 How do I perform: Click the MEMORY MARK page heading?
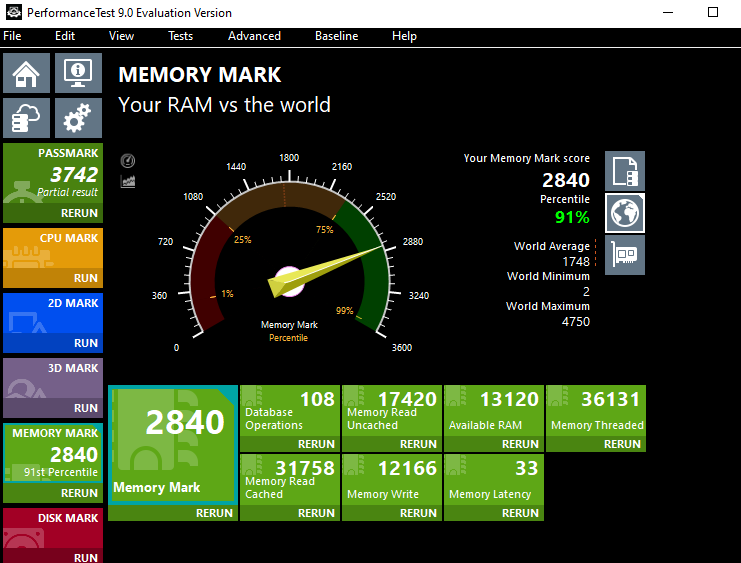click(x=199, y=75)
